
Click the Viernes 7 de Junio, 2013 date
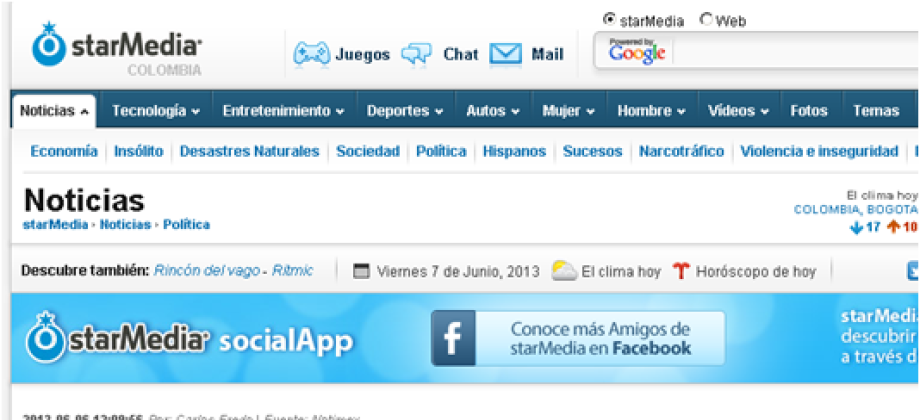458,272
